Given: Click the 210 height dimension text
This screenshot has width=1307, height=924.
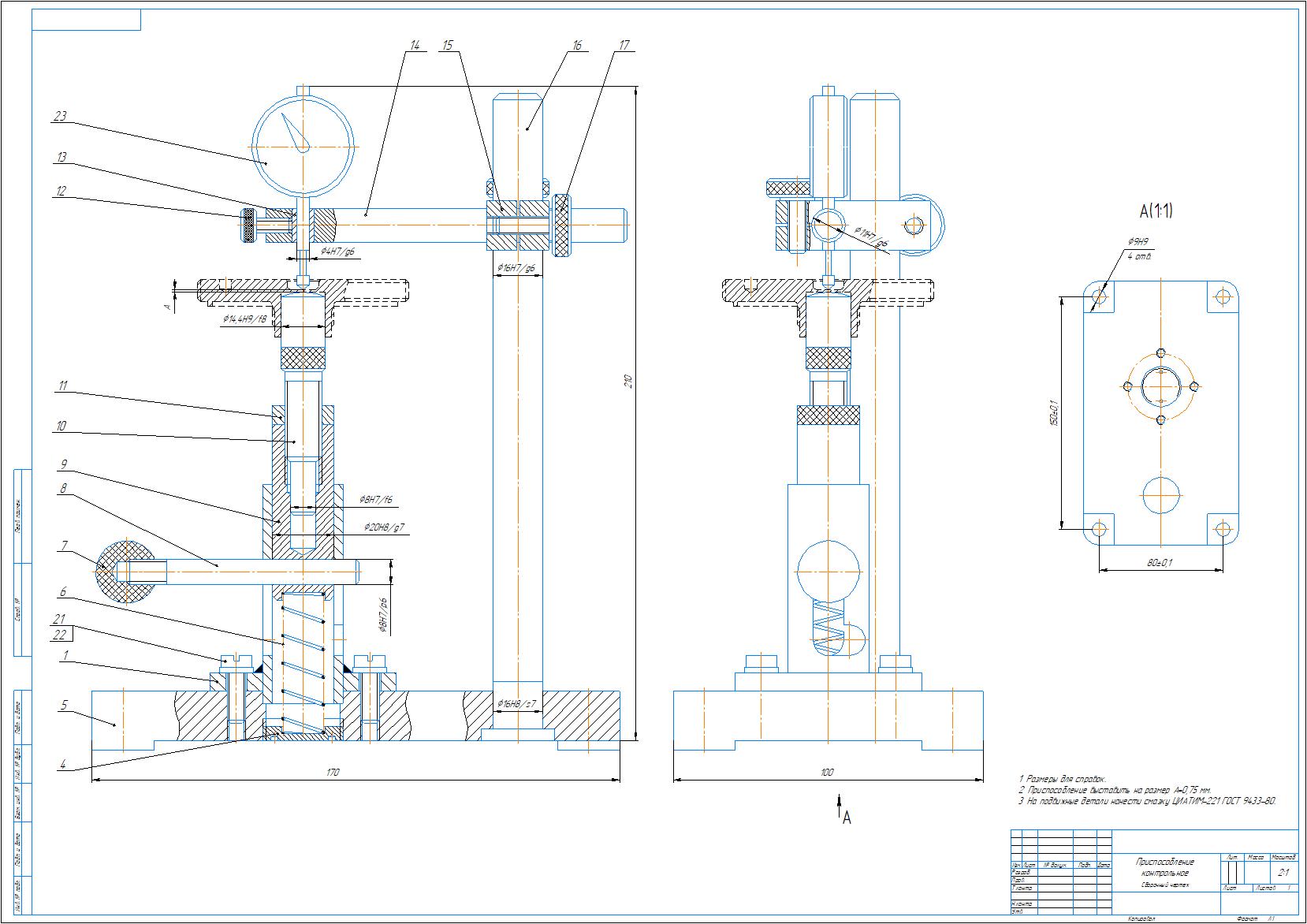Looking at the screenshot, I should tap(628, 382).
